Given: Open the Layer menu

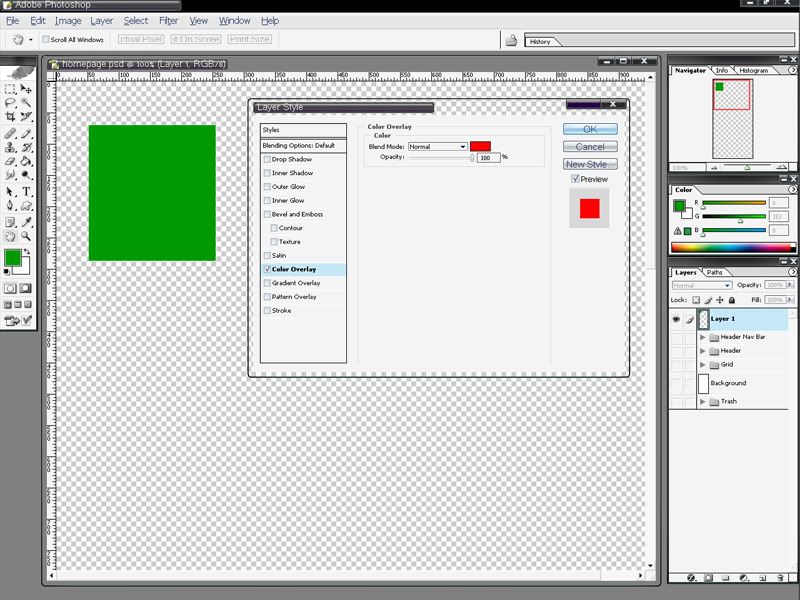Looking at the screenshot, I should tap(102, 21).
